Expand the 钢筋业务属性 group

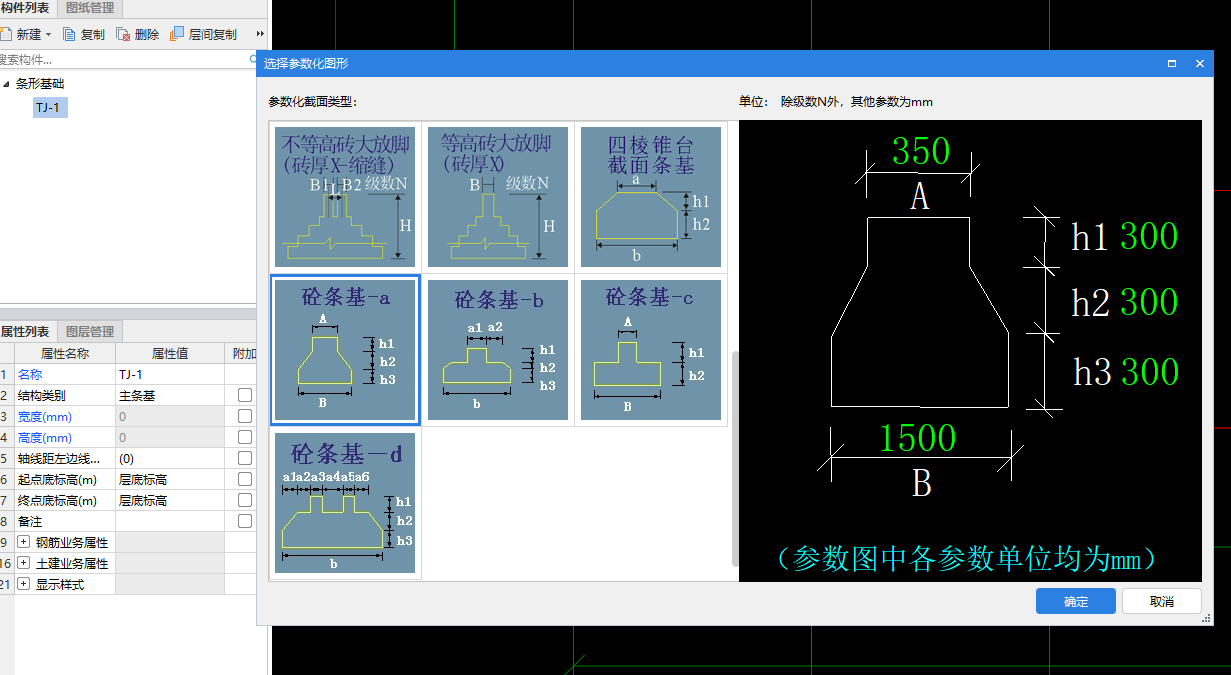[x=24, y=542]
